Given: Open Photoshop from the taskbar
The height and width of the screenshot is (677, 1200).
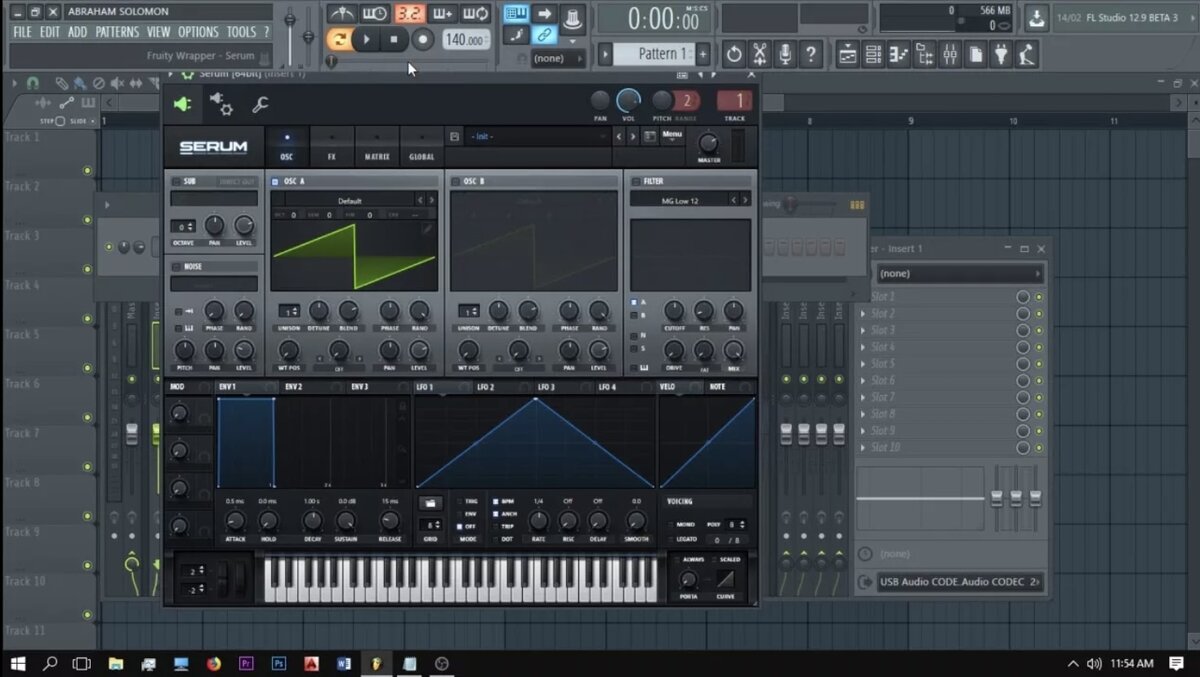Looking at the screenshot, I should pyautogui.click(x=279, y=663).
